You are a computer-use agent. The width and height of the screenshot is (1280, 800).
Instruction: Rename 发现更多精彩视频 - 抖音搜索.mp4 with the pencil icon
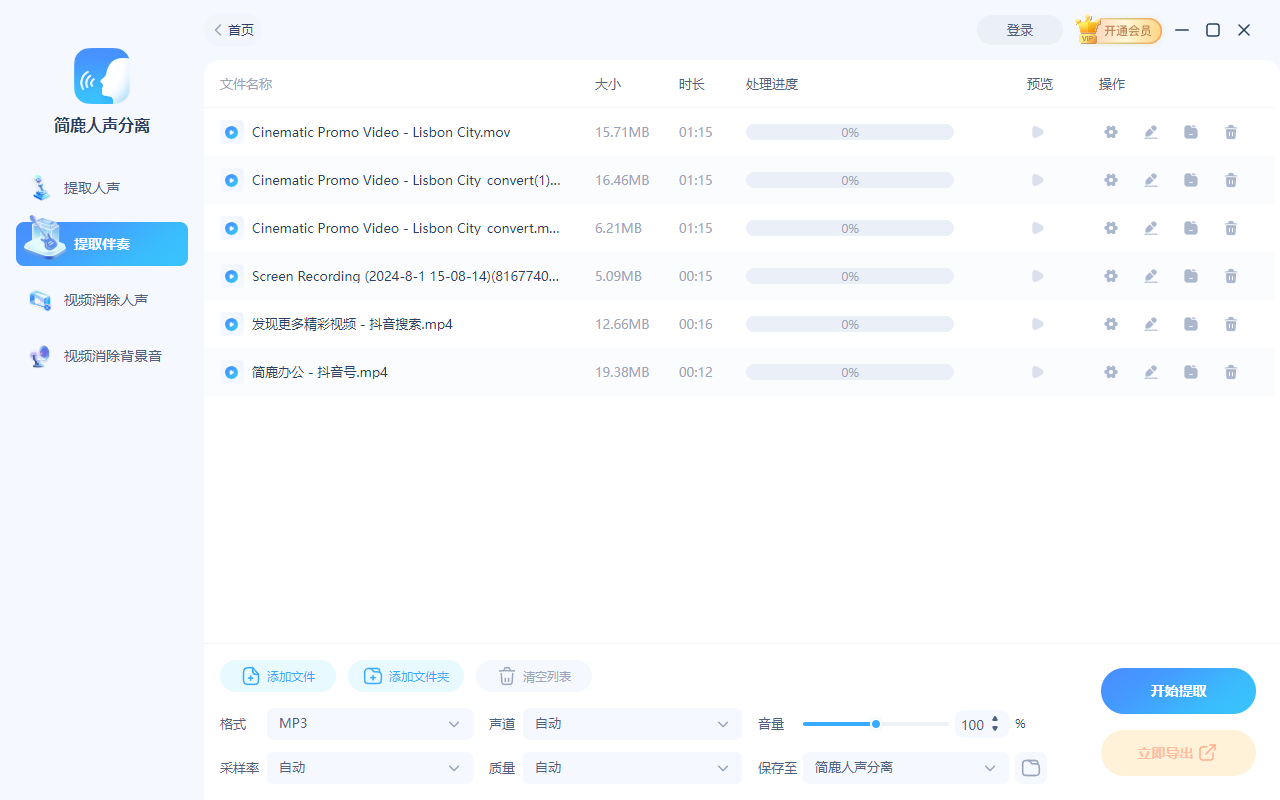1150,323
